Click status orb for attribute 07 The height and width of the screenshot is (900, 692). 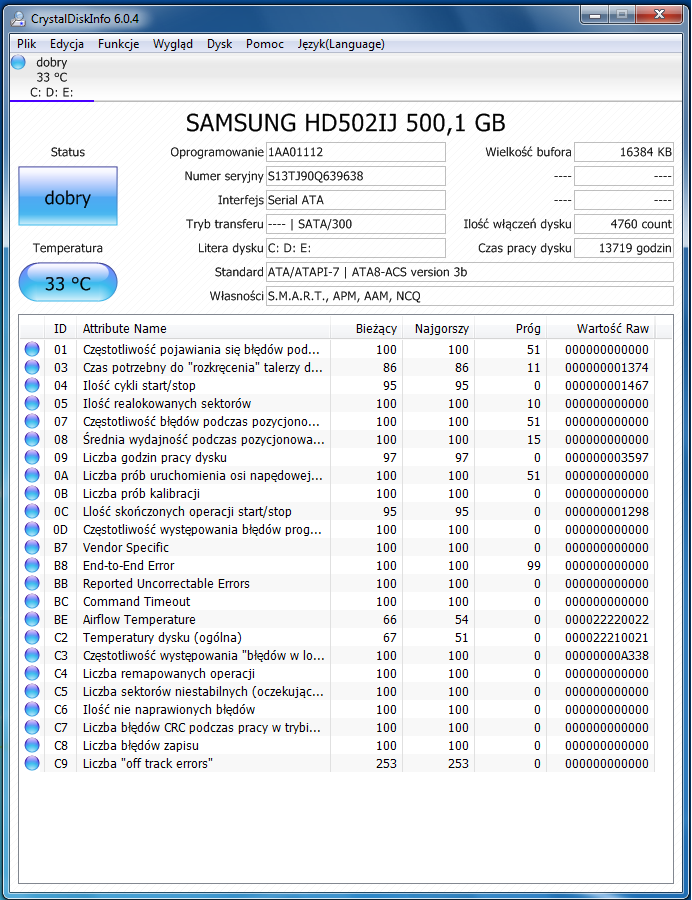click(32, 421)
